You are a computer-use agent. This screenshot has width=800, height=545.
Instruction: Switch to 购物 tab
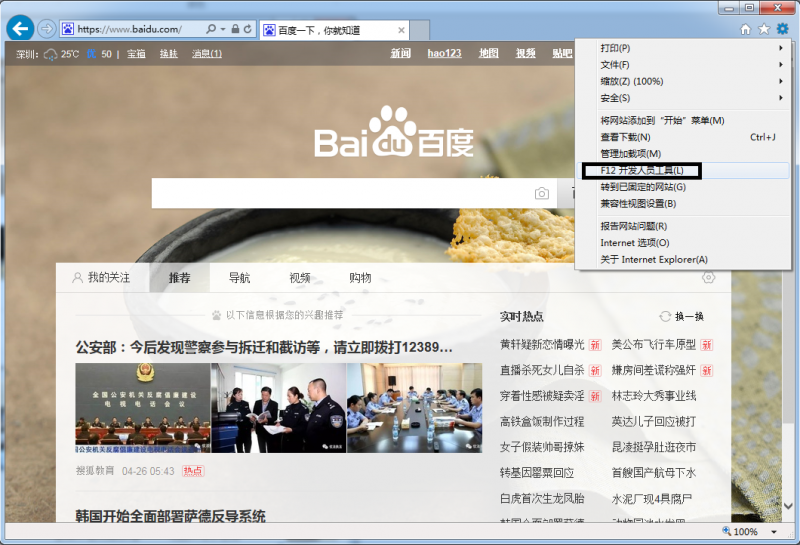[x=360, y=278]
